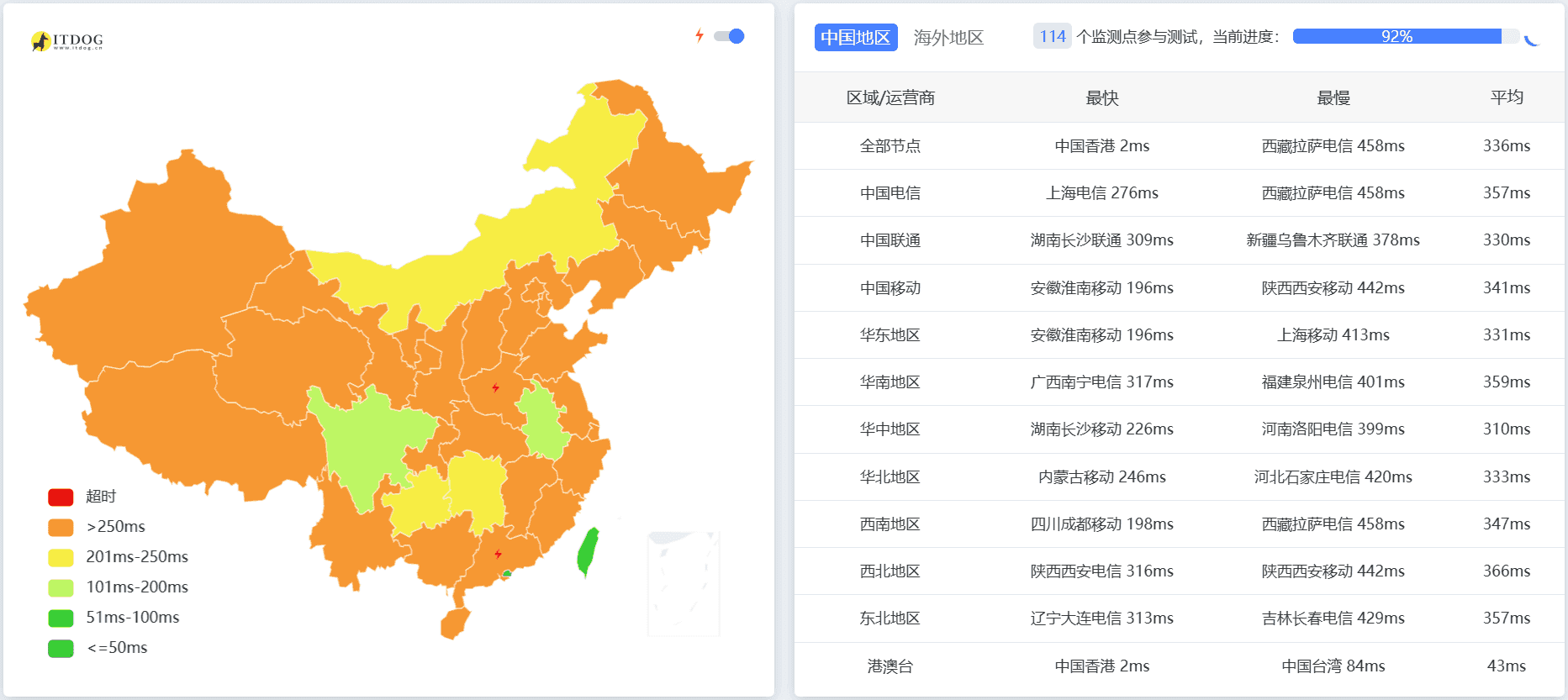Viewport: 1568px width, 700px height.
Task: Click 福建泉州电信 401ms cell
Action: click(x=1333, y=382)
